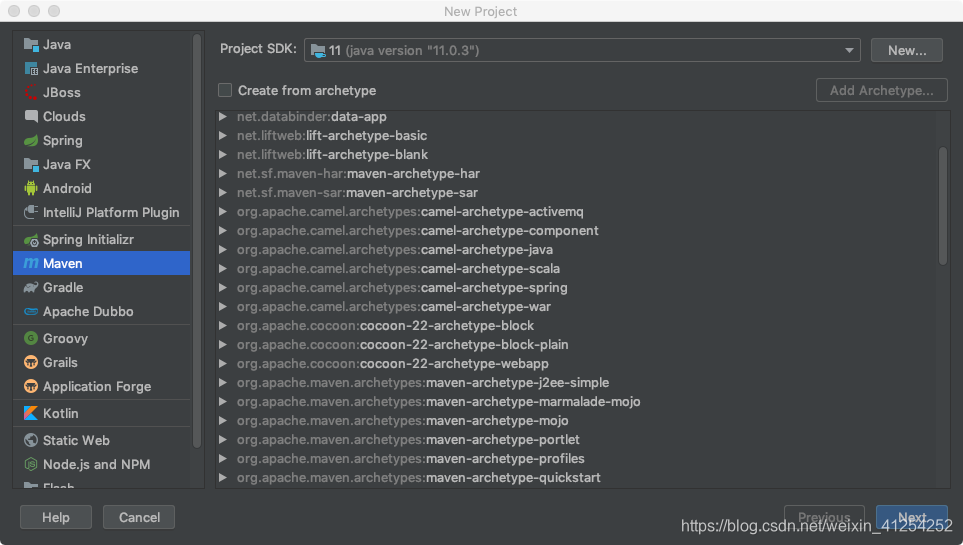
Task: Expand cocoon-22-archetype-webapp node
Action: point(223,364)
